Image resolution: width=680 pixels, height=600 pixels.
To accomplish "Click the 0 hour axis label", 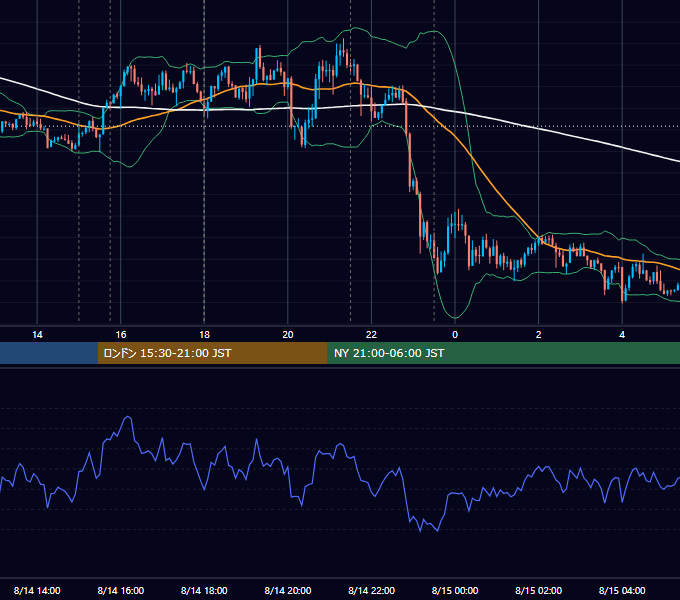I will click(x=455, y=335).
